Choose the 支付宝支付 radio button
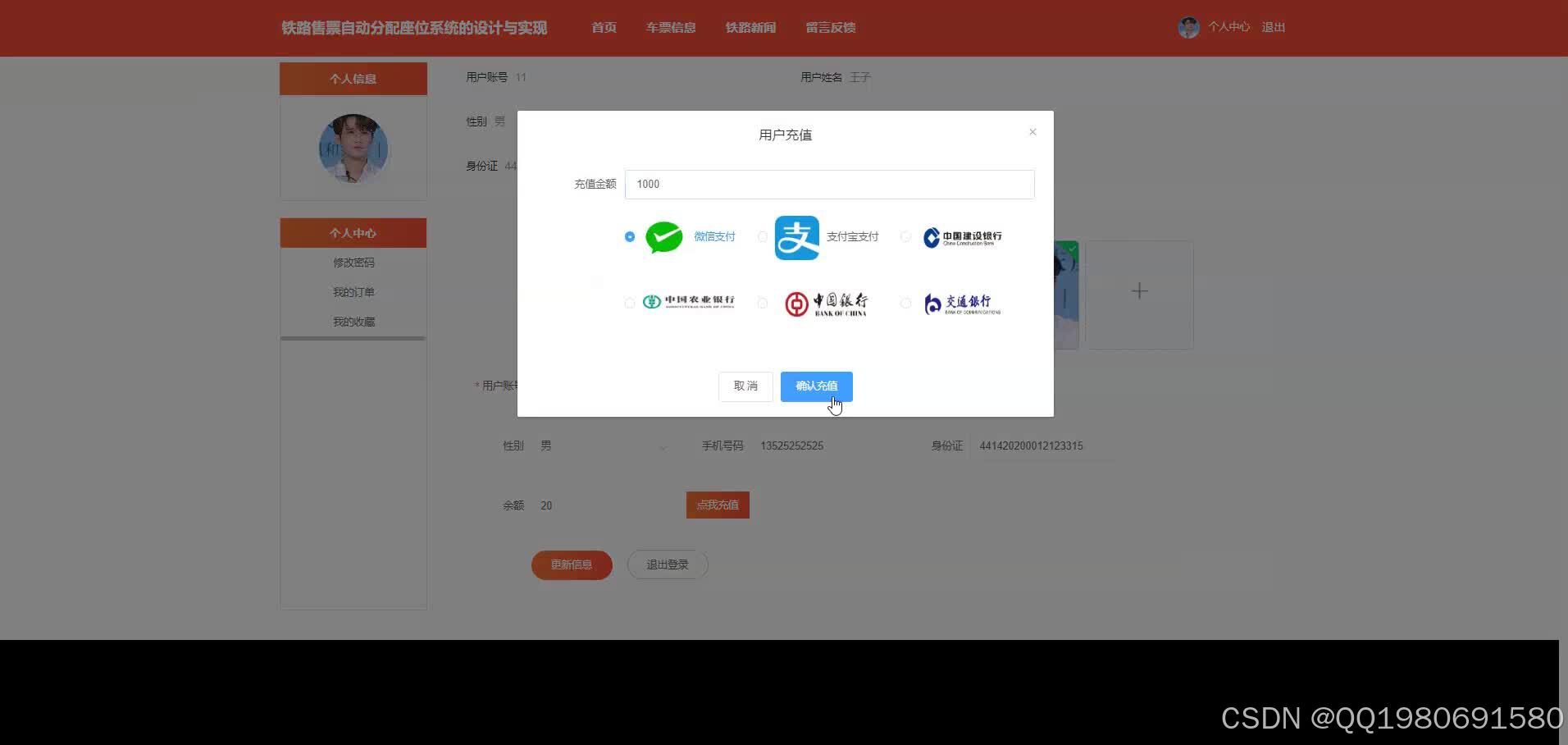 762,237
